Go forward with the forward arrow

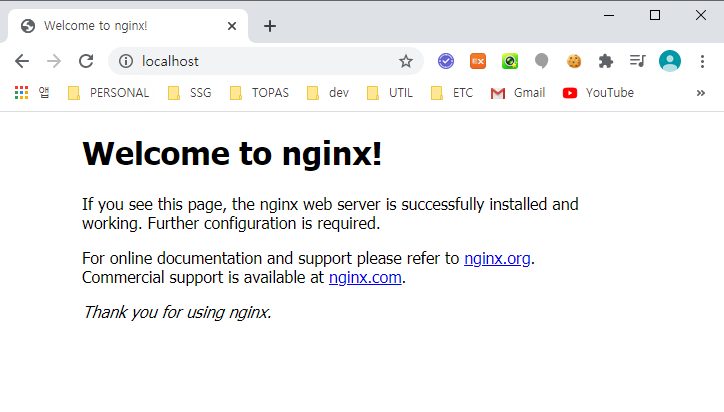[x=54, y=61]
